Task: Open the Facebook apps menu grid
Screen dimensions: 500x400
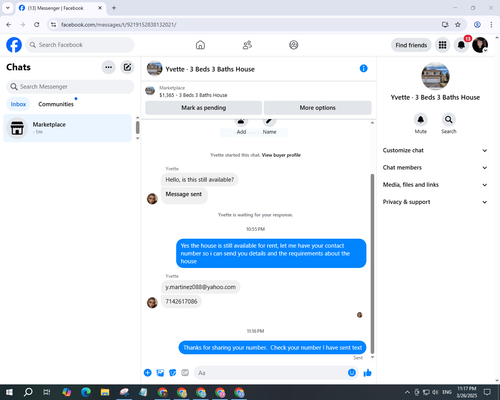Action: coord(442,45)
